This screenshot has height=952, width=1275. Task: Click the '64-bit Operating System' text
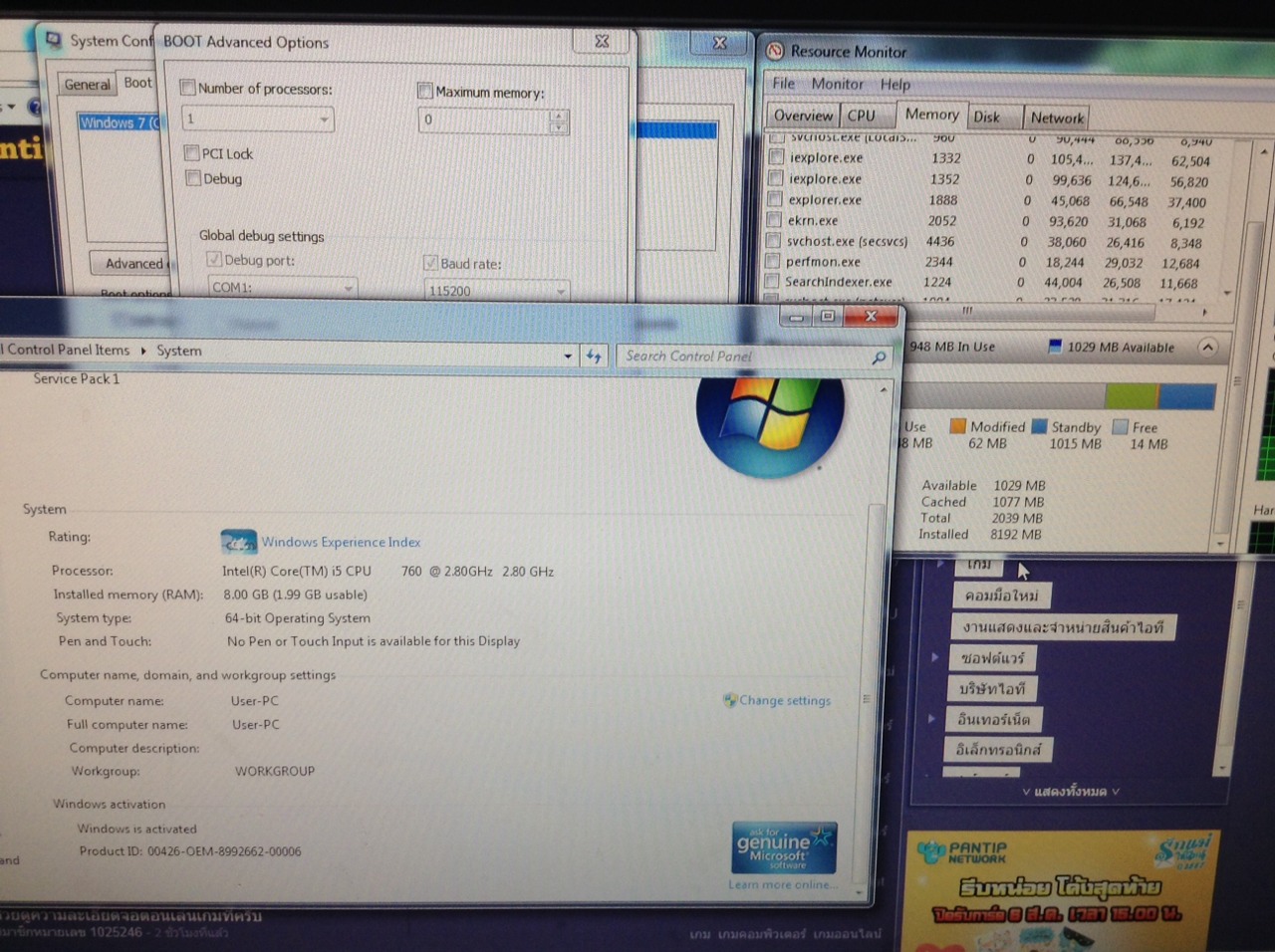point(298,618)
